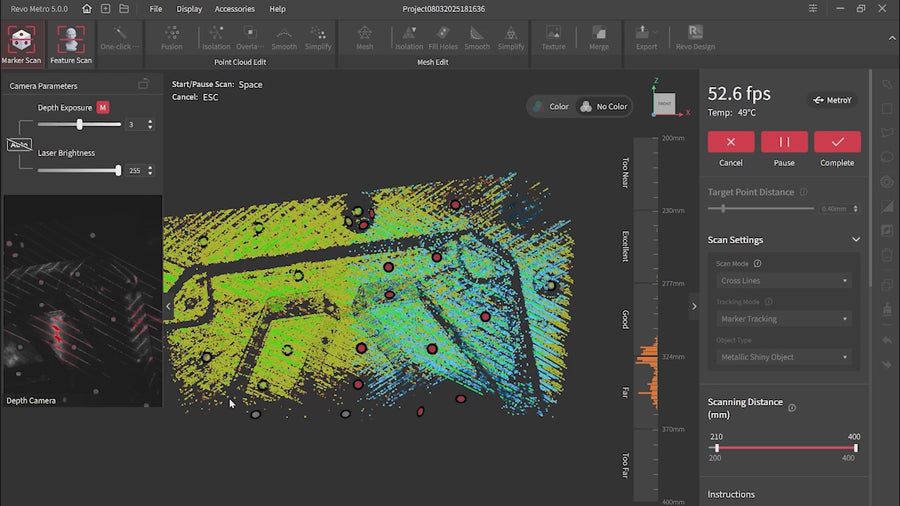This screenshot has width=900, height=506.
Task: Toggle the Depth Exposure manual M button
Action: 103,108
